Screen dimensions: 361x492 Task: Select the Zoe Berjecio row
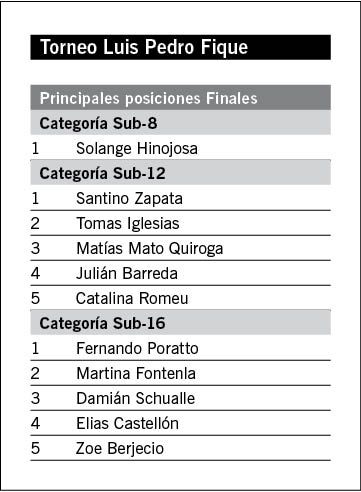(x=180, y=448)
